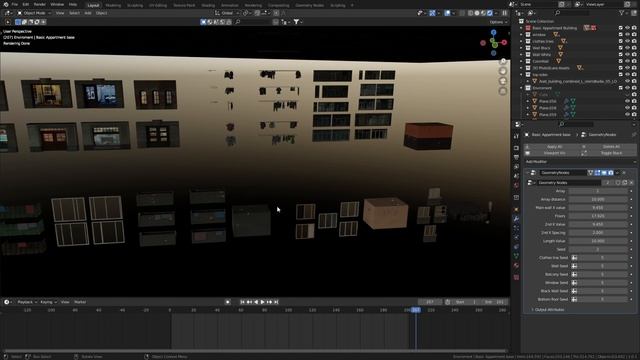The width and height of the screenshot is (640, 360).
Task: Click the pan view hand gizmo
Action: [x=503, y=71]
